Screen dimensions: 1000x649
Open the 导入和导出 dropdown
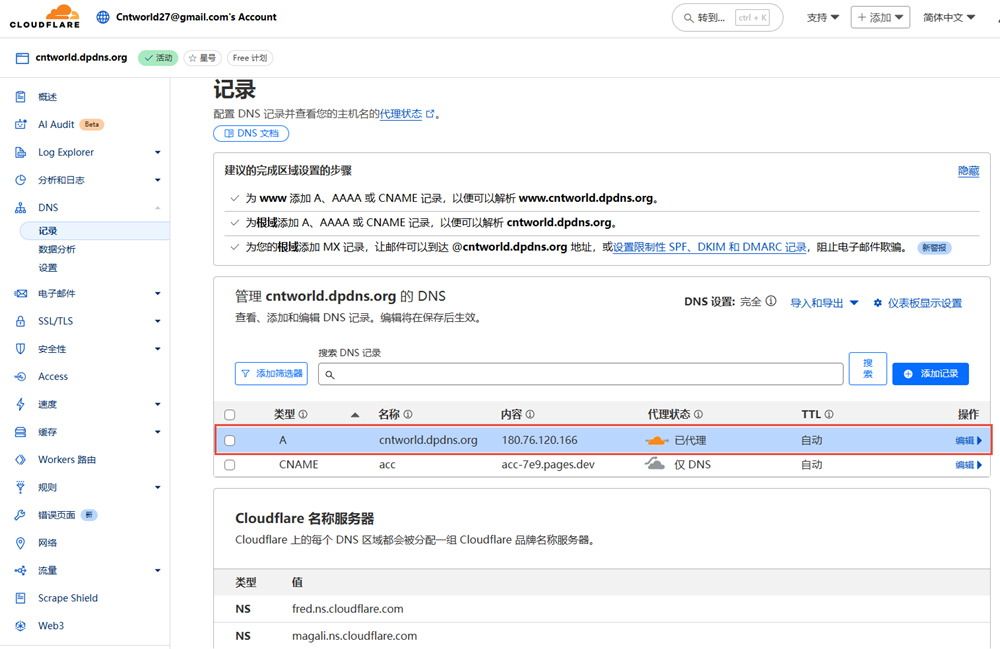click(x=824, y=303)
